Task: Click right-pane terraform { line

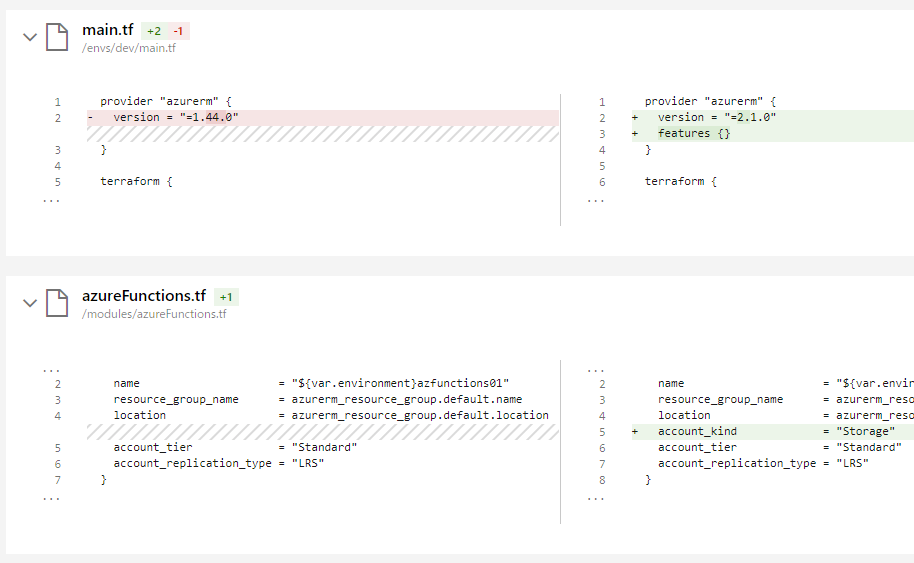Action: point(681,181)
